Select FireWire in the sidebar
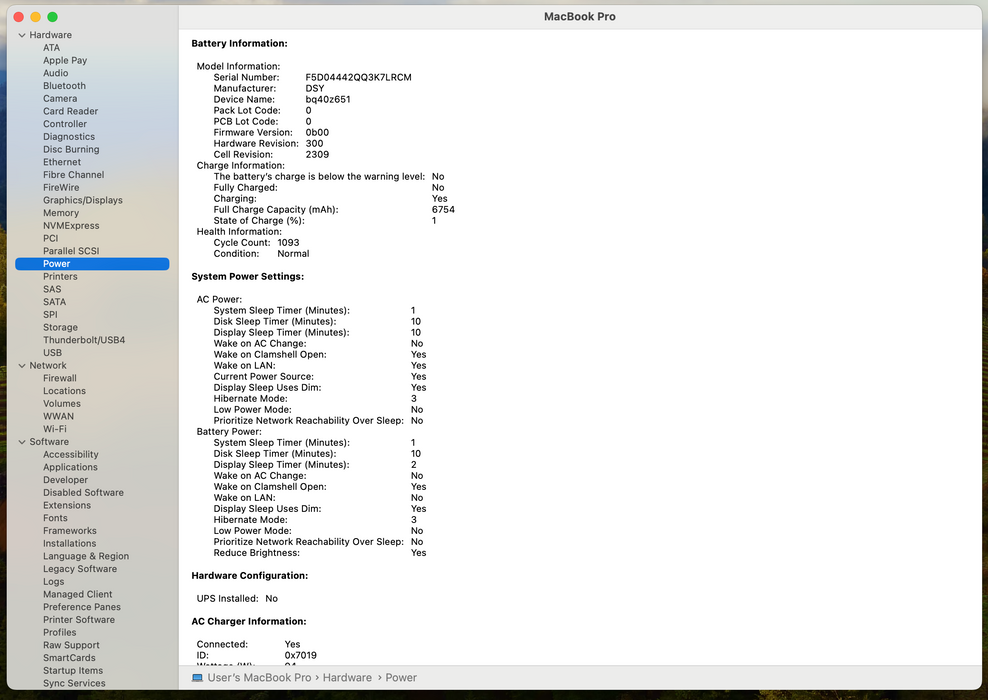988x700 pixels. click(61, 187)
